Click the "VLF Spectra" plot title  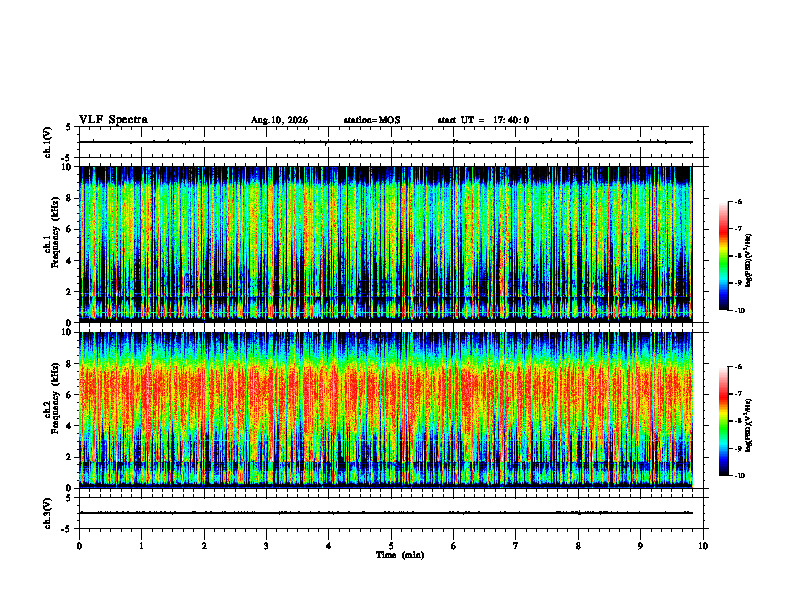pos(113,120)
